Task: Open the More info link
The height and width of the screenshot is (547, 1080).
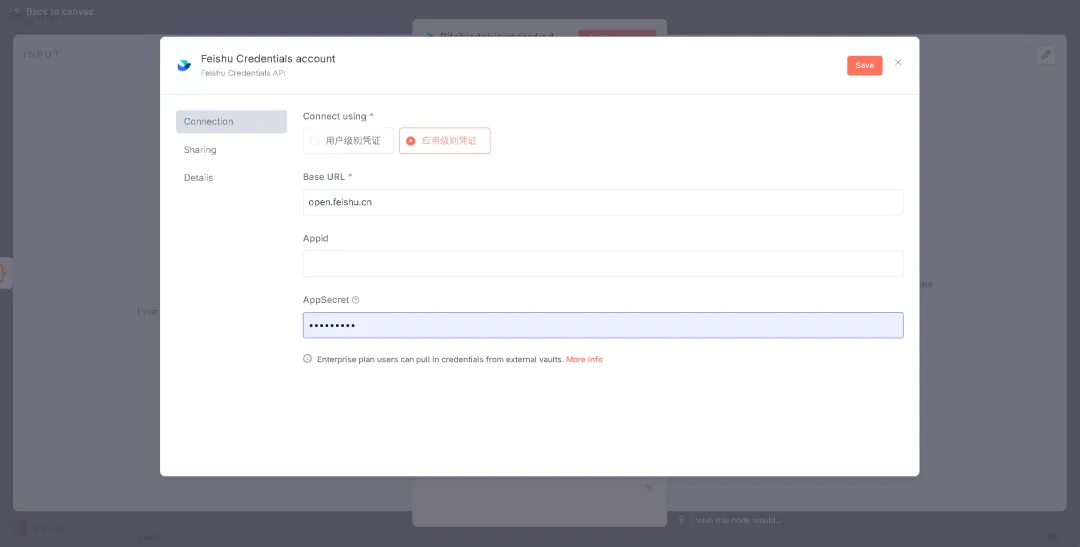Action: 584,360
